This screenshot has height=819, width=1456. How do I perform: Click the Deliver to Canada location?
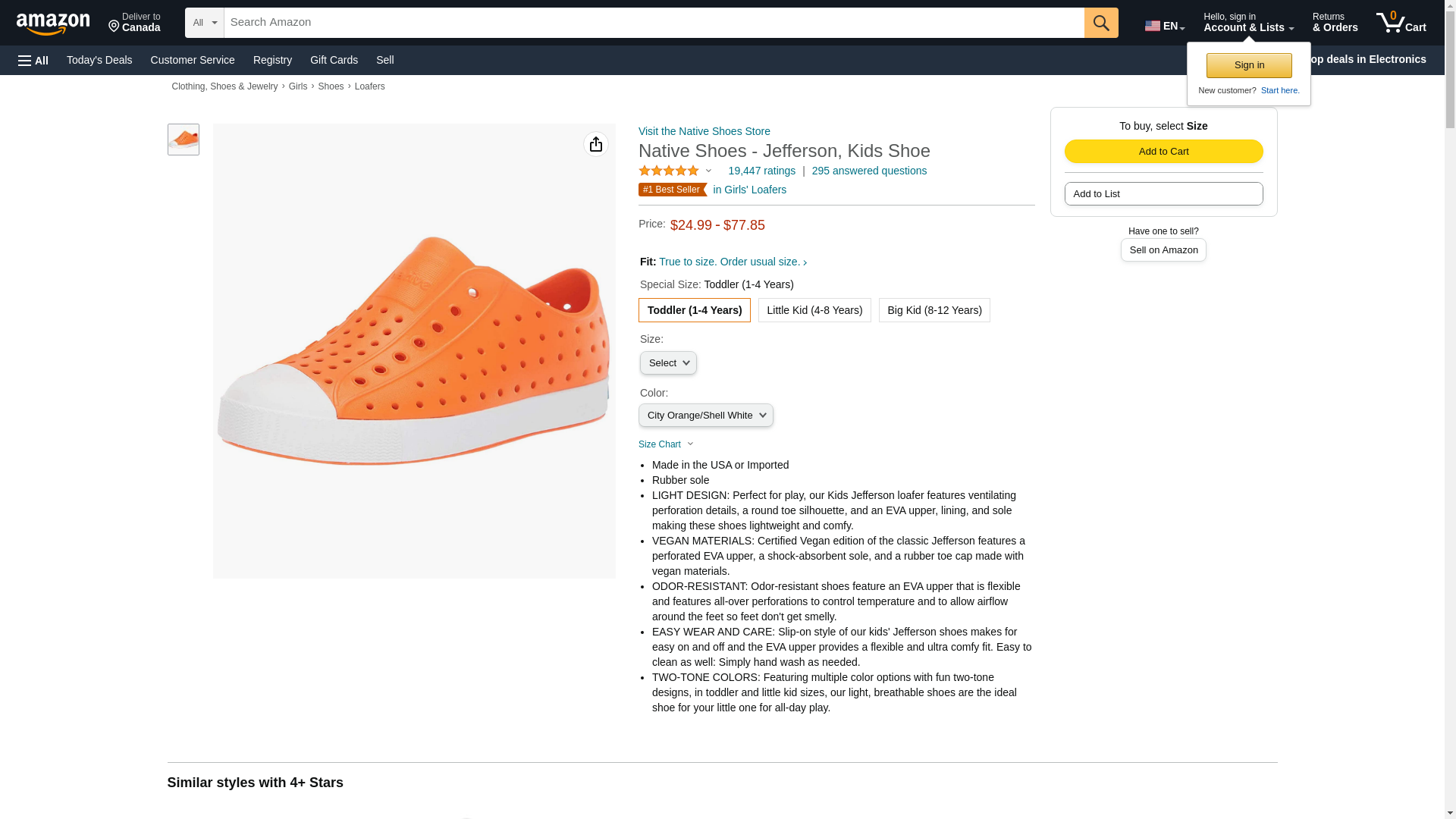134,23
